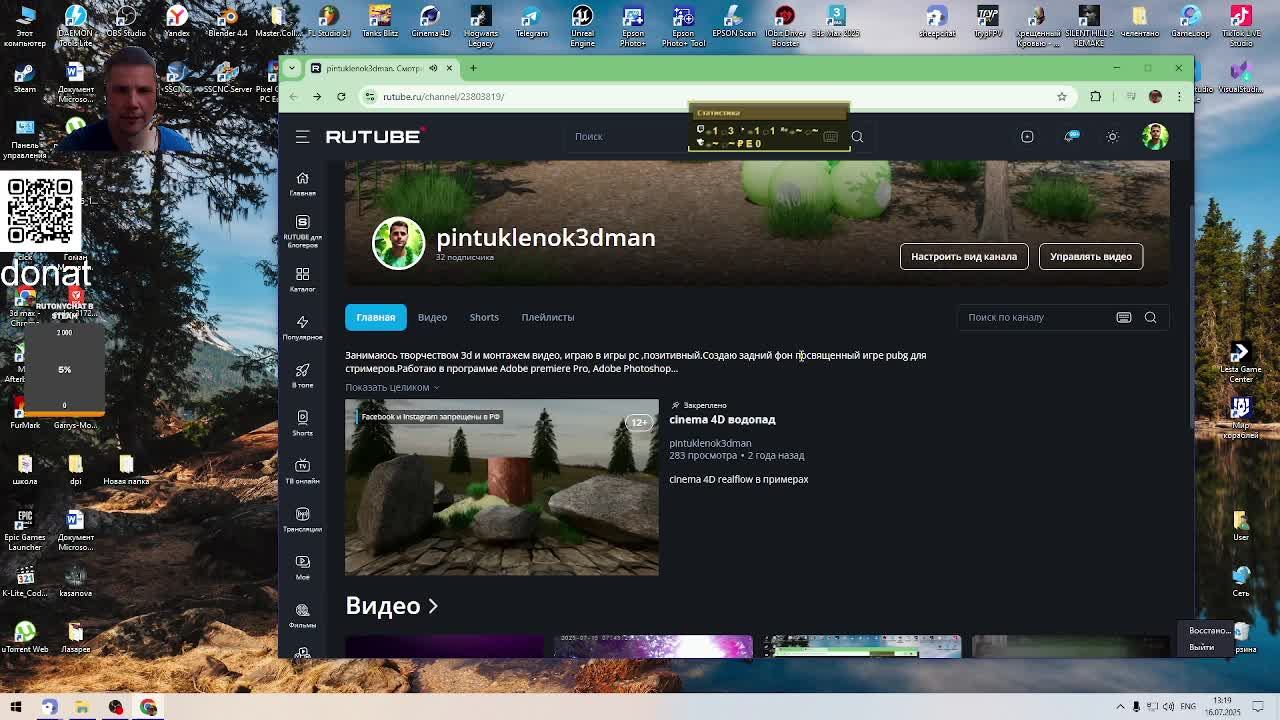Expand Показать целиком description
1280x720 pixels.
click(391, 387)
